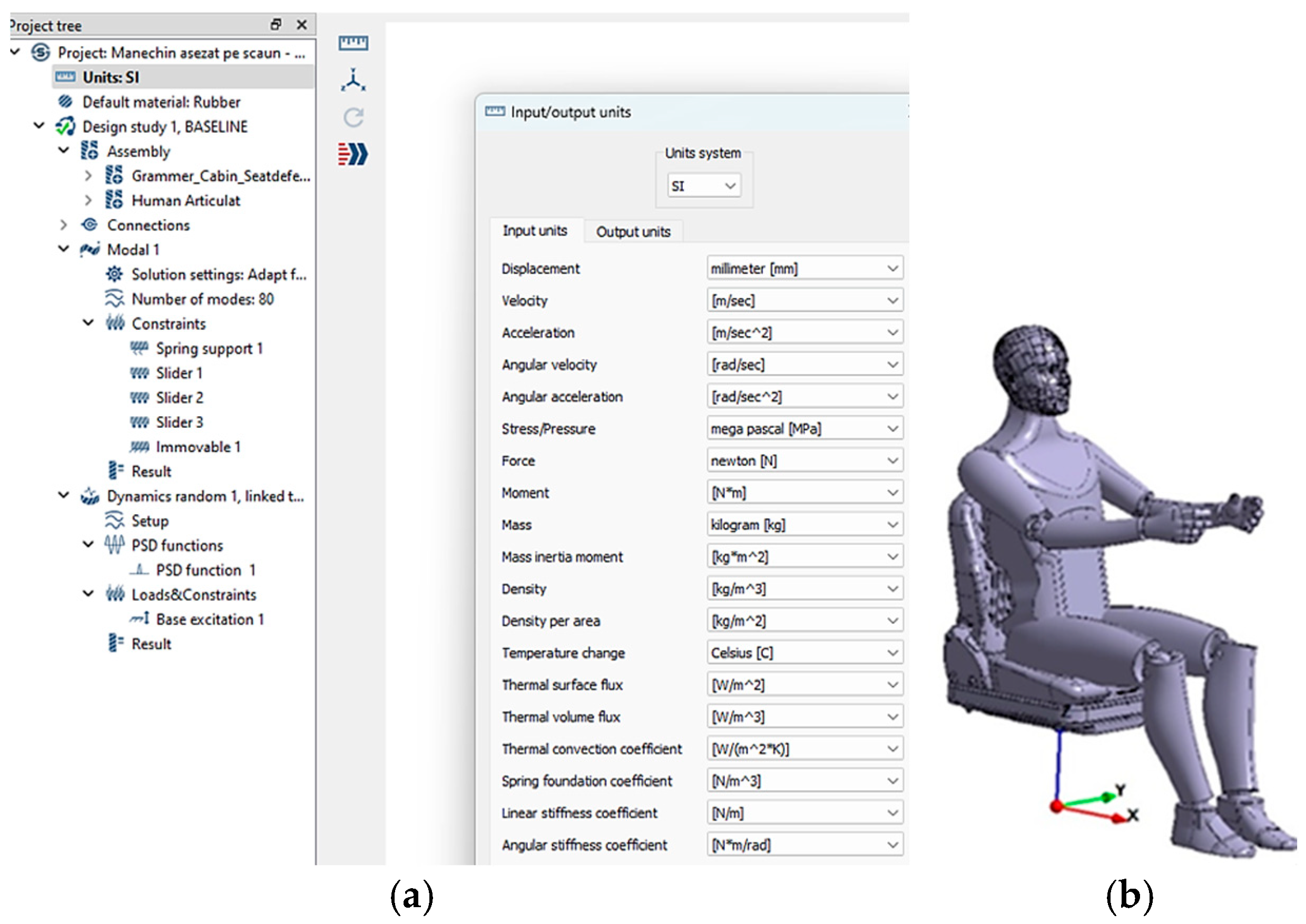1306x924 pixels.
Task: Open the Displacement unit dropdown
Action: (x=804, y=268)
